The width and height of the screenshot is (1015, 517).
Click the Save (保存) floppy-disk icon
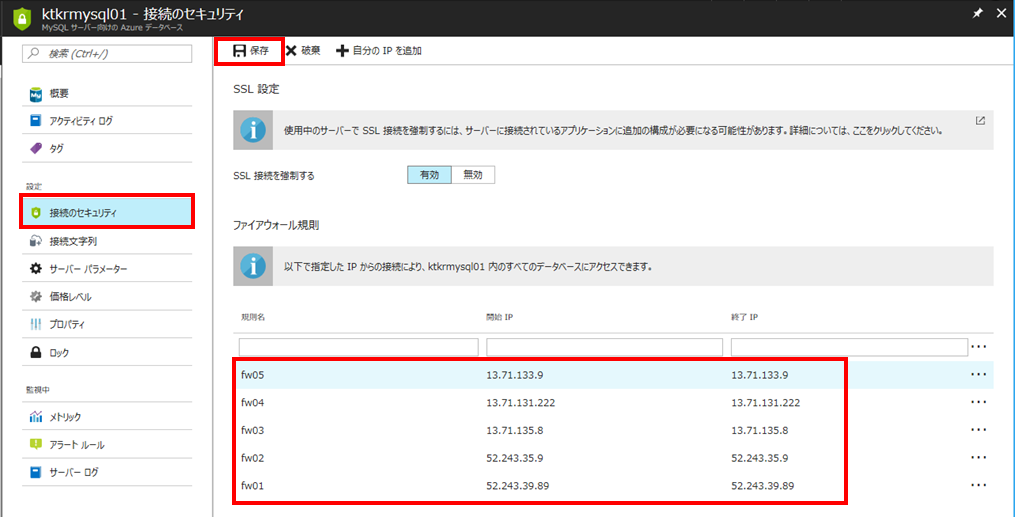click(x=240, y=51)
